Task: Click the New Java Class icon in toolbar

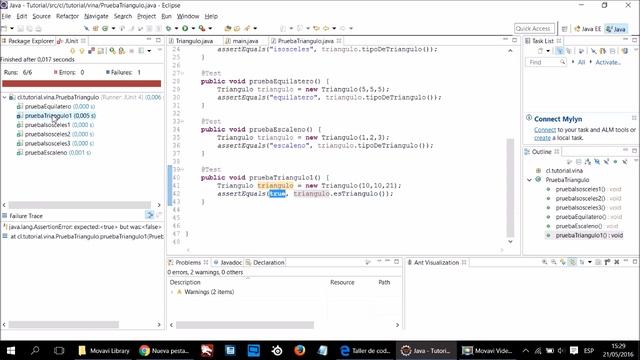Action: (105, 28)
